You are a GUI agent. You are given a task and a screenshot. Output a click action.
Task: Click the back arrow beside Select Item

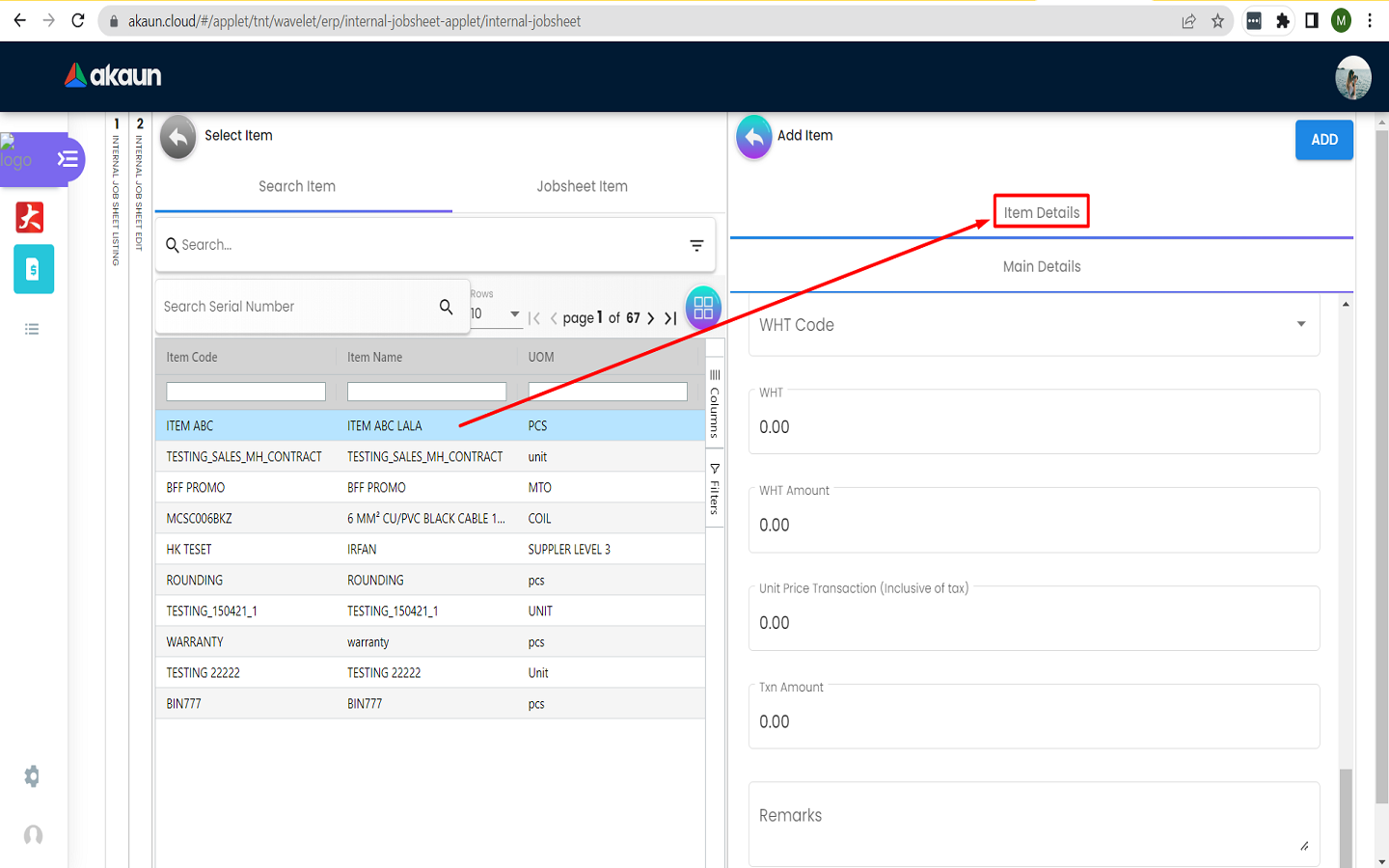[x=177, y=137]
